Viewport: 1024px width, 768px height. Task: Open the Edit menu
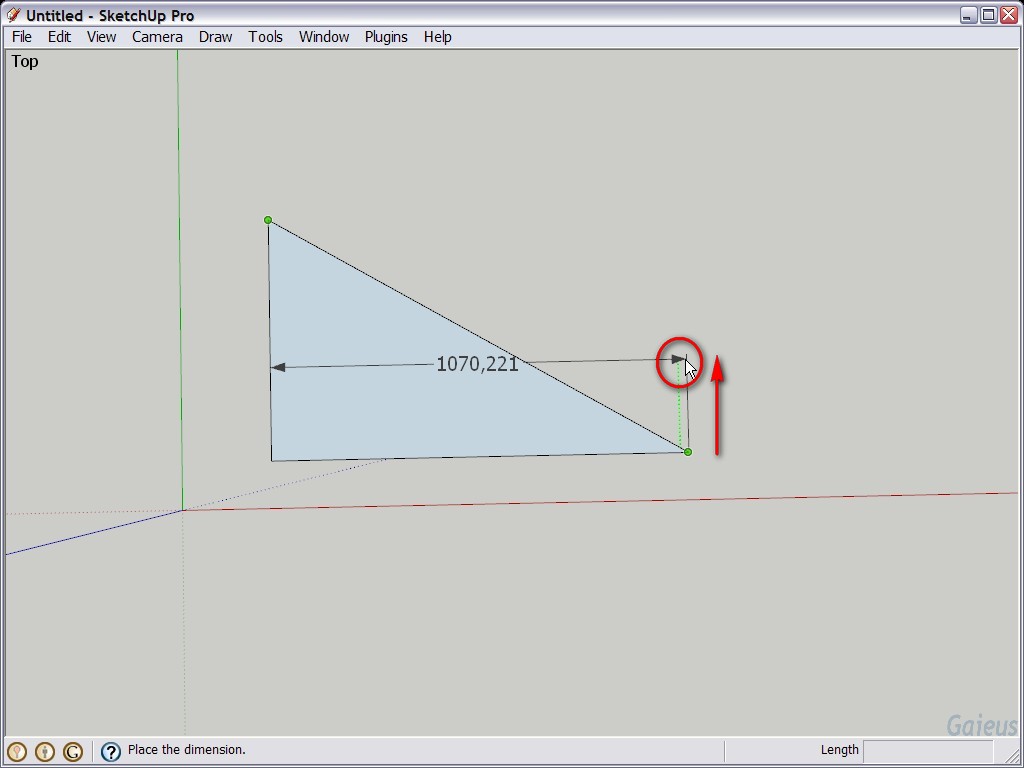pyautogui.click(x=59, y=37)
